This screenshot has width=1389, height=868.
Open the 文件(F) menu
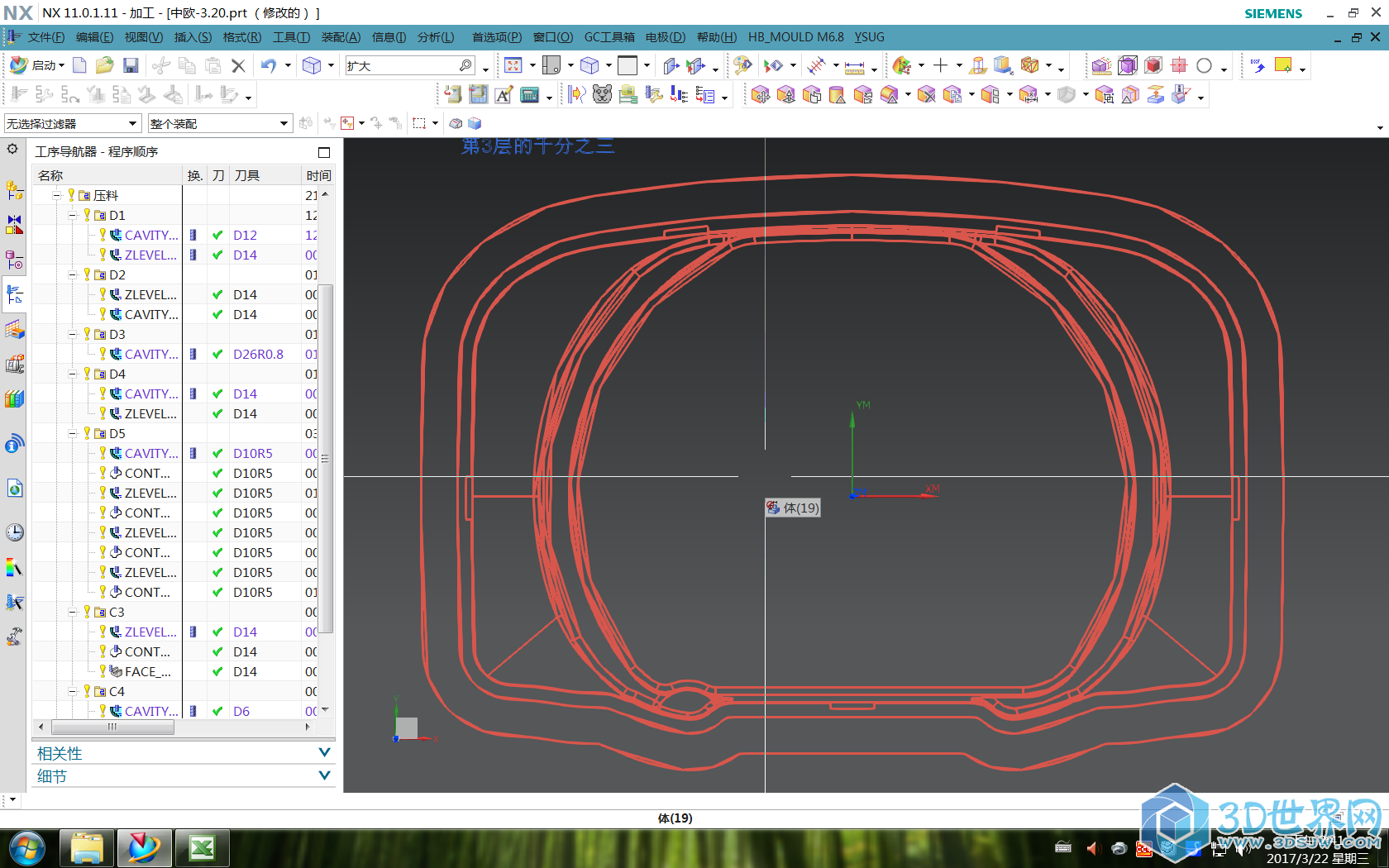[45, 37]
